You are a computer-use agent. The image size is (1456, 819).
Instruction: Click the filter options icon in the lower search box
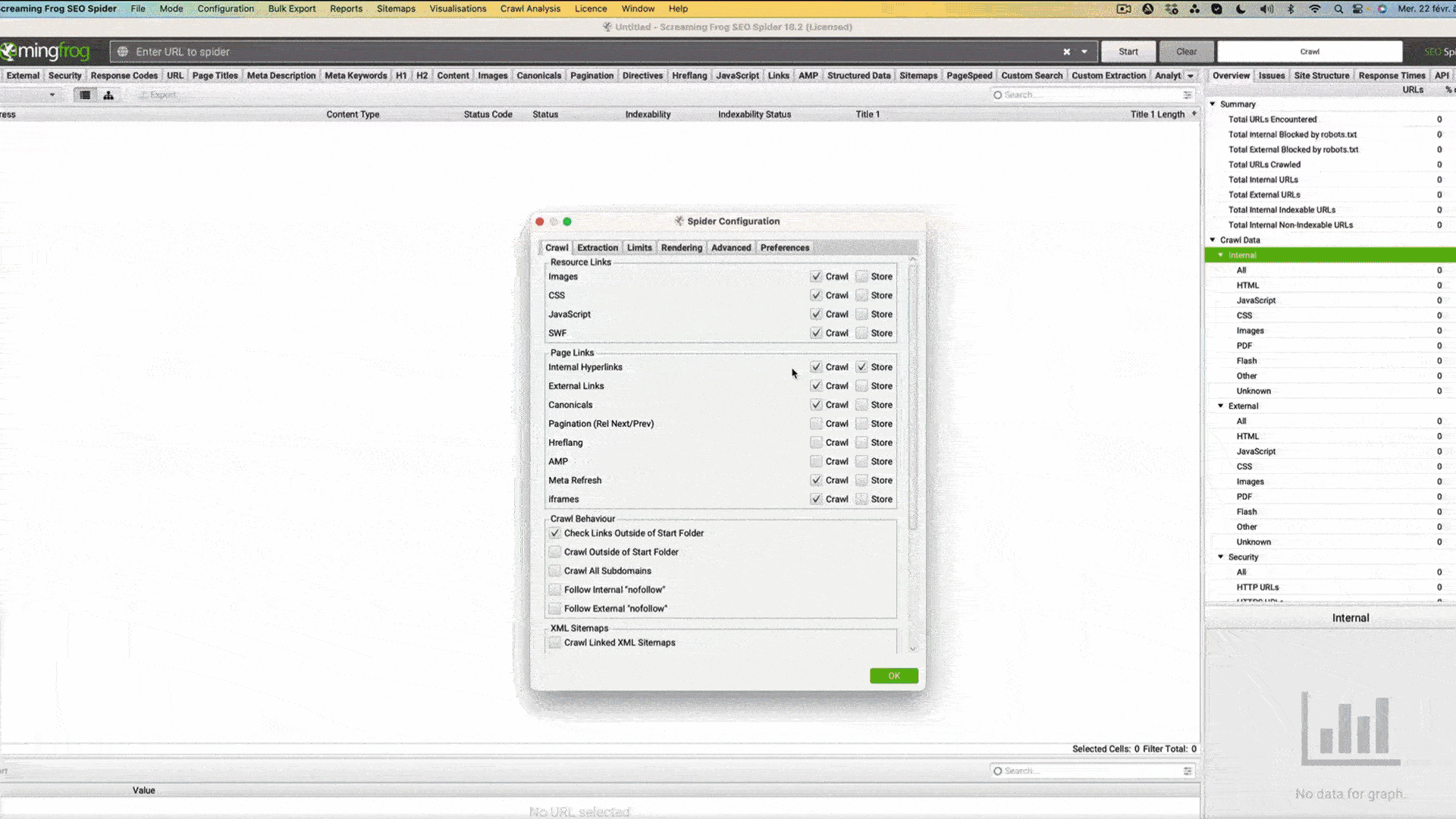click(1188, 770)
